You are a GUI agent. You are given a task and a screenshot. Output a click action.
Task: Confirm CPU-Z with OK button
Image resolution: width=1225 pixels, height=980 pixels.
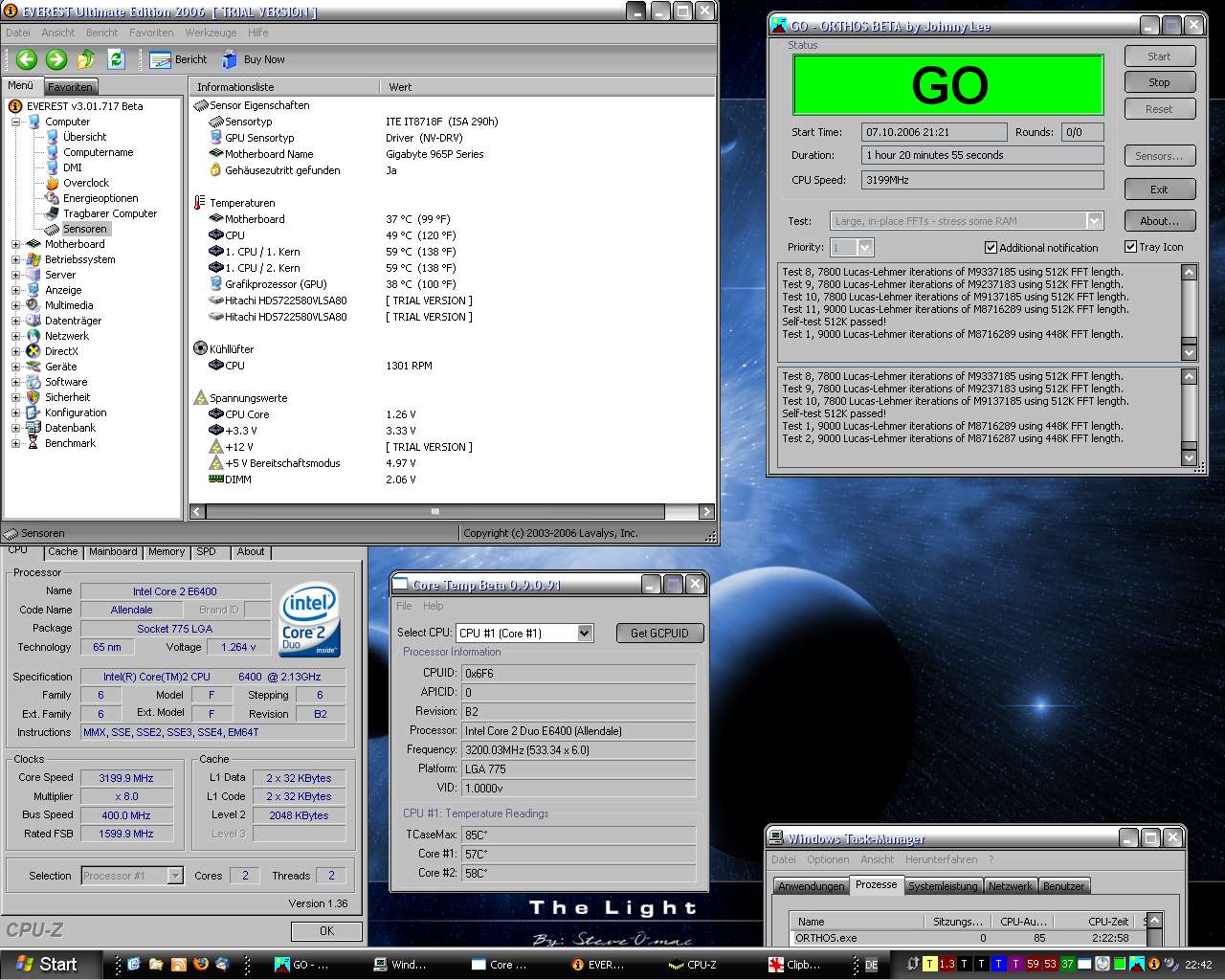point(326,930)
